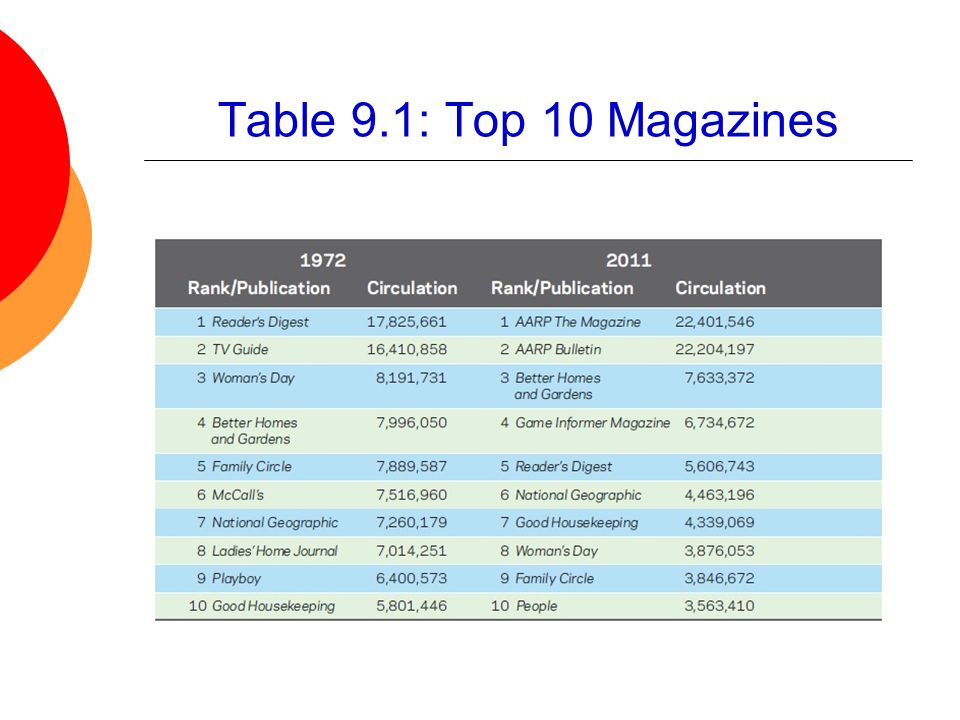Click circulation value 8,191,731

411,378
